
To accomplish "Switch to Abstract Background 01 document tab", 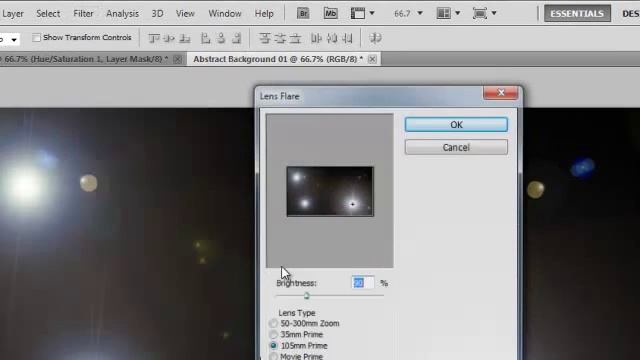I will 278,59.
